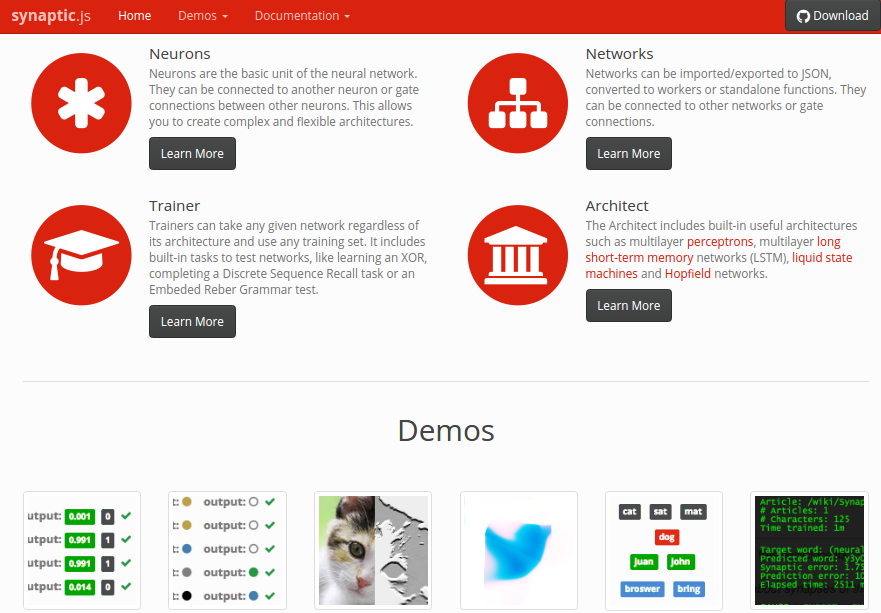881x613 pixels.
Task: Click the Neurons asterisk circle icon
Action: click(81, 103)
